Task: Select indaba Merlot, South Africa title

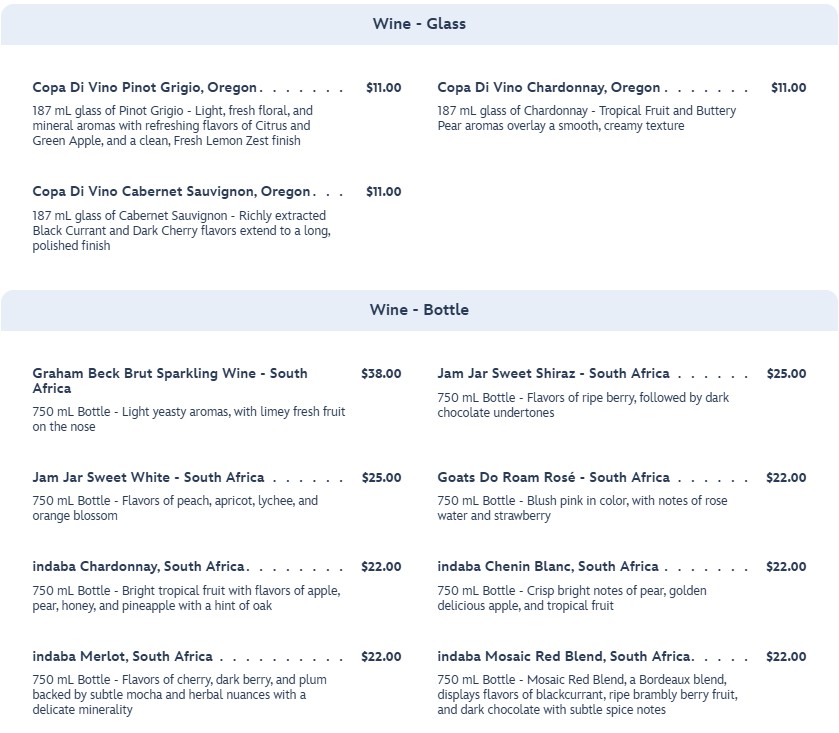Action: click(x=122, y=657)
